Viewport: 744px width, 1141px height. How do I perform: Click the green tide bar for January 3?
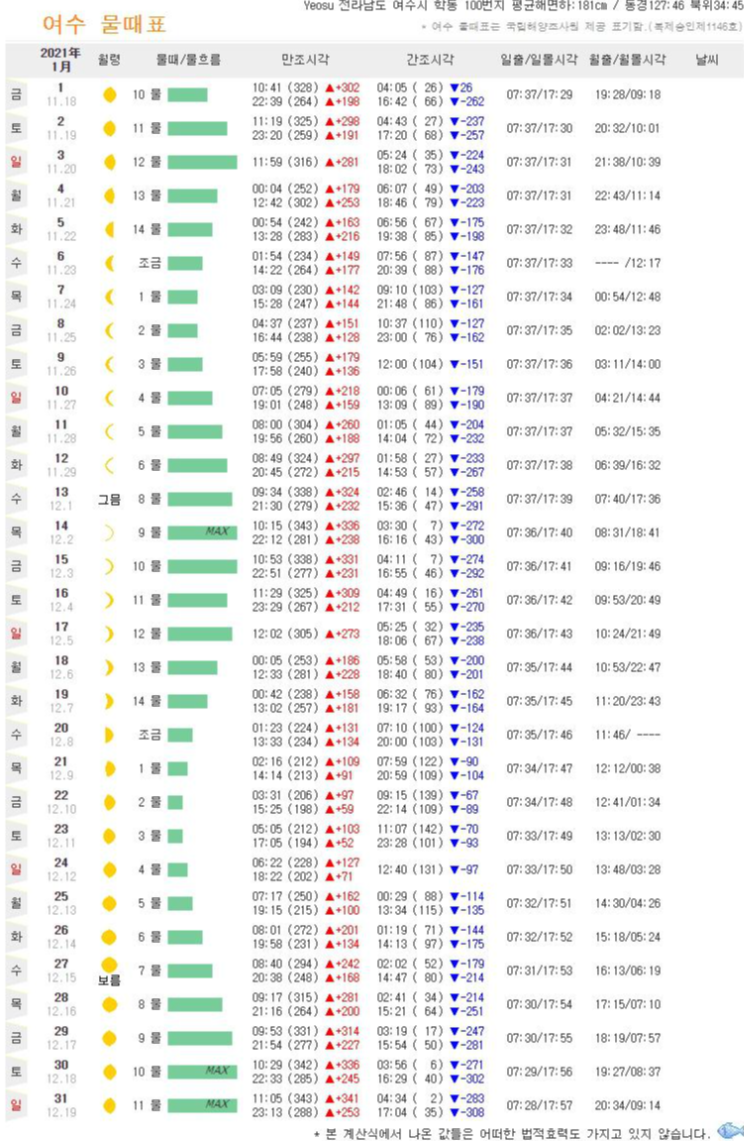[202, 162]
